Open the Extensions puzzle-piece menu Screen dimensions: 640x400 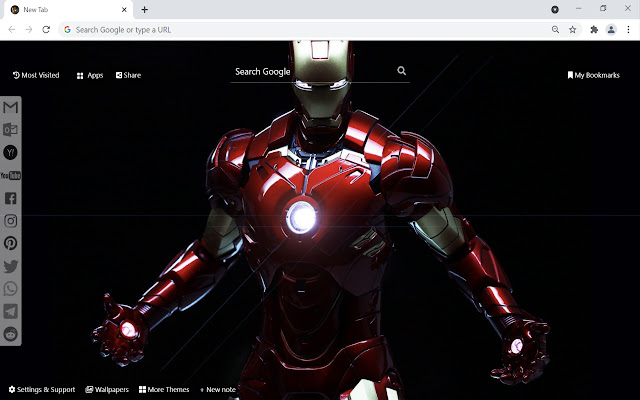pyautogui.click(x=594, y=29)
